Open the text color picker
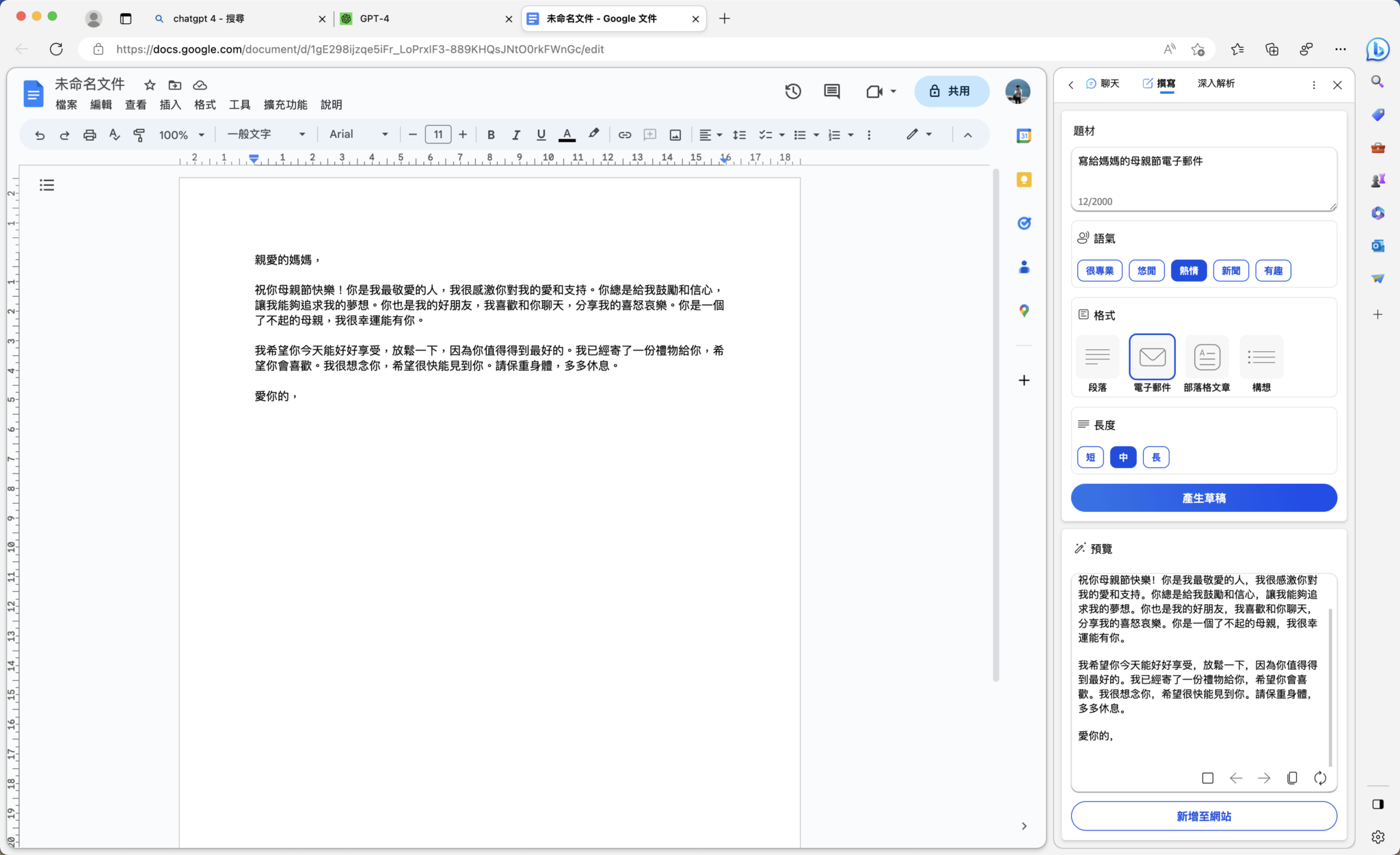This screenshot has width=1400, height=855. [567, 135]
